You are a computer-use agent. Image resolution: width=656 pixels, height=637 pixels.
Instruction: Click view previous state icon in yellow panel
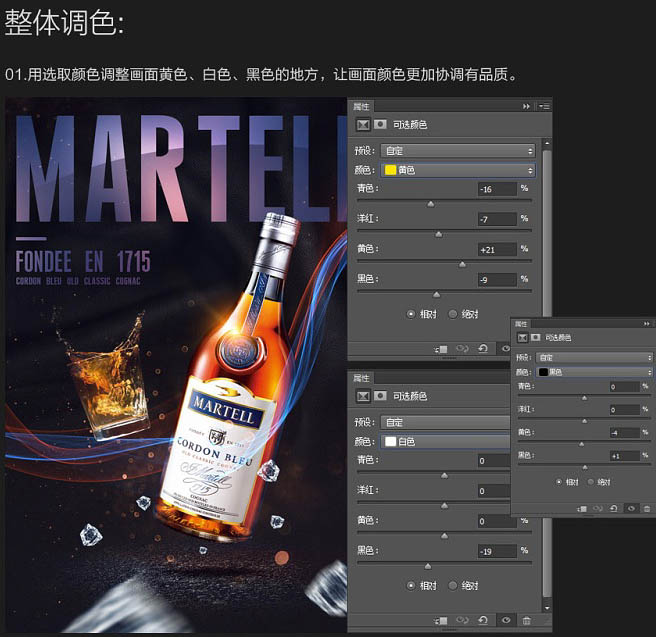tap(462, 348)
